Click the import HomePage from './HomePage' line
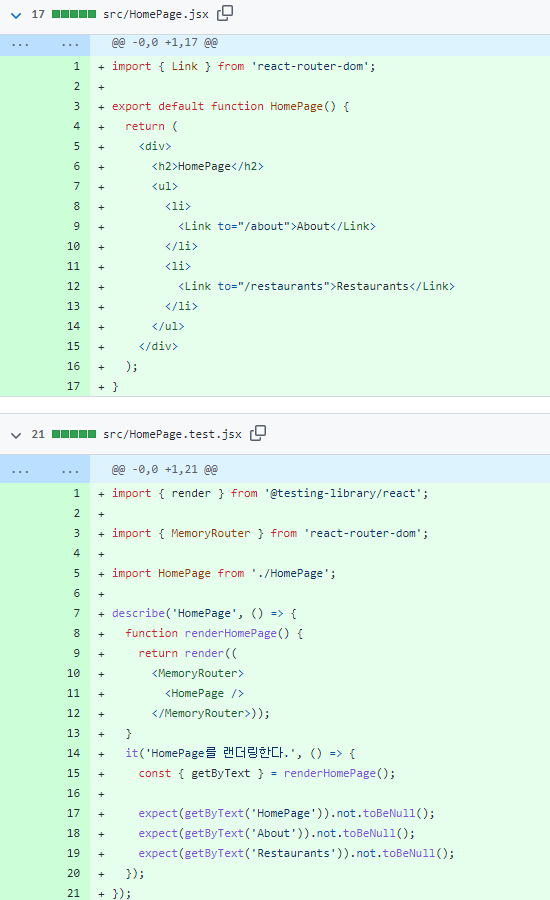This screenshot has width=550, height=900. (224, 573)
